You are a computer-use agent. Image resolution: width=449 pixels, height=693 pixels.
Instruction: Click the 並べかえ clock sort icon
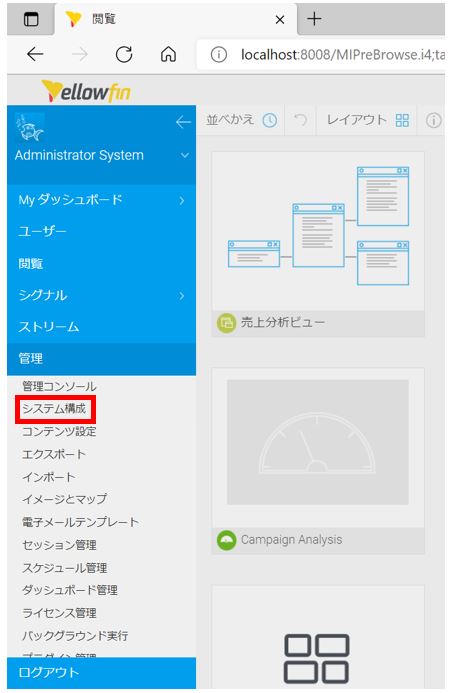(270, 120)
